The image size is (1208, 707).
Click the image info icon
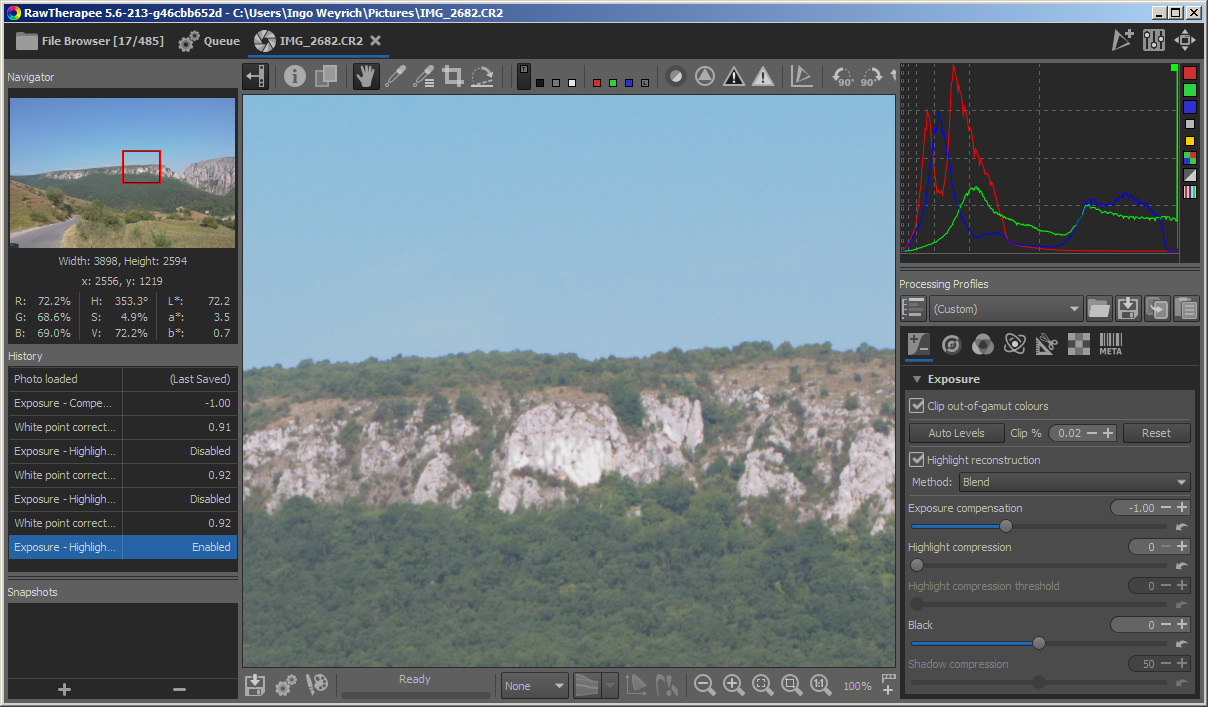pyautogui.click(x=294, y=77)
